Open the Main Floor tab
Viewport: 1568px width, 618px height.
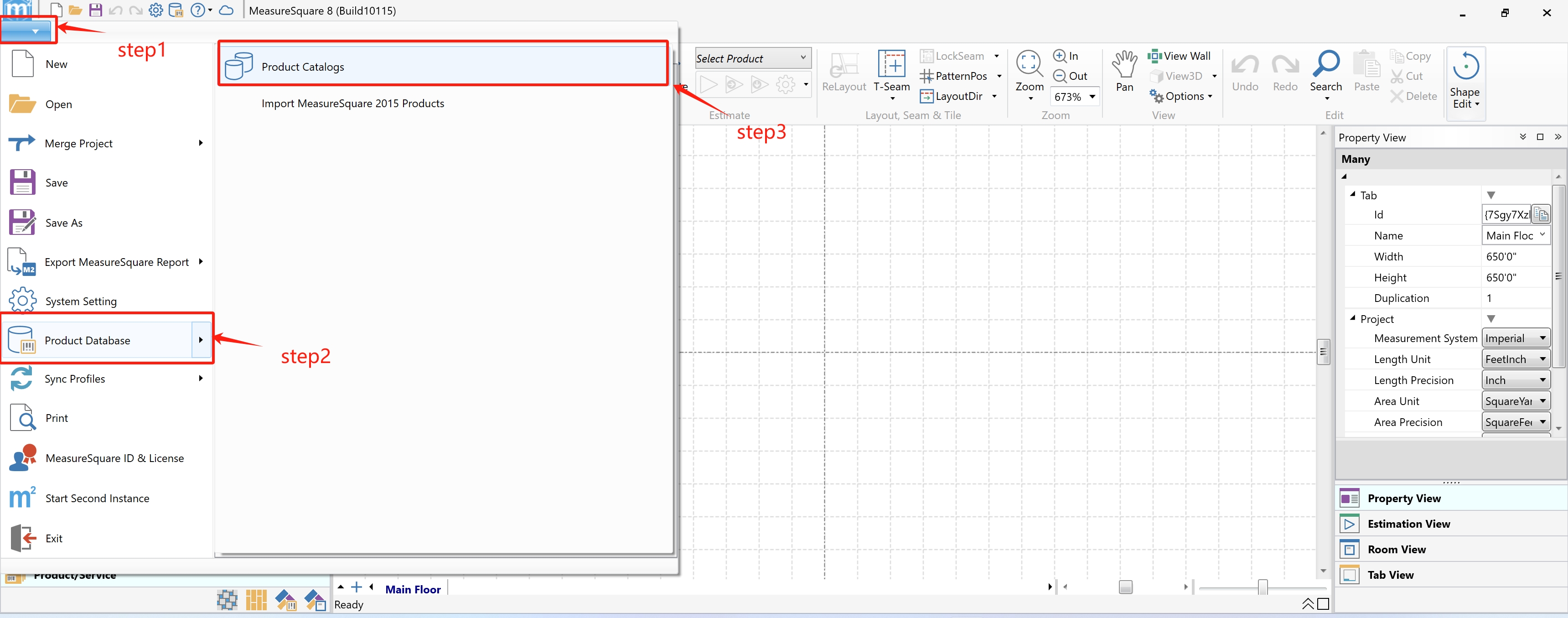pos(412,589)
